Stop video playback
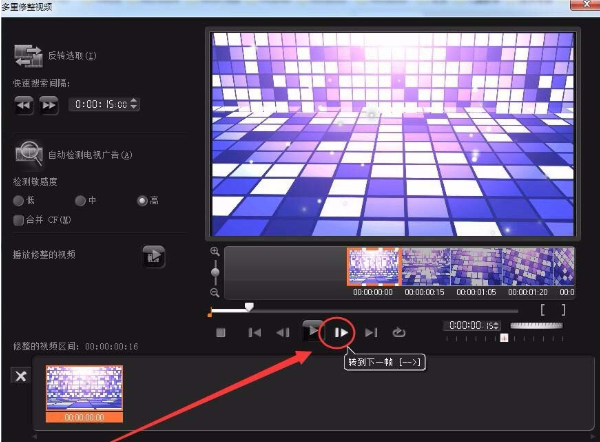 (221, 333)
